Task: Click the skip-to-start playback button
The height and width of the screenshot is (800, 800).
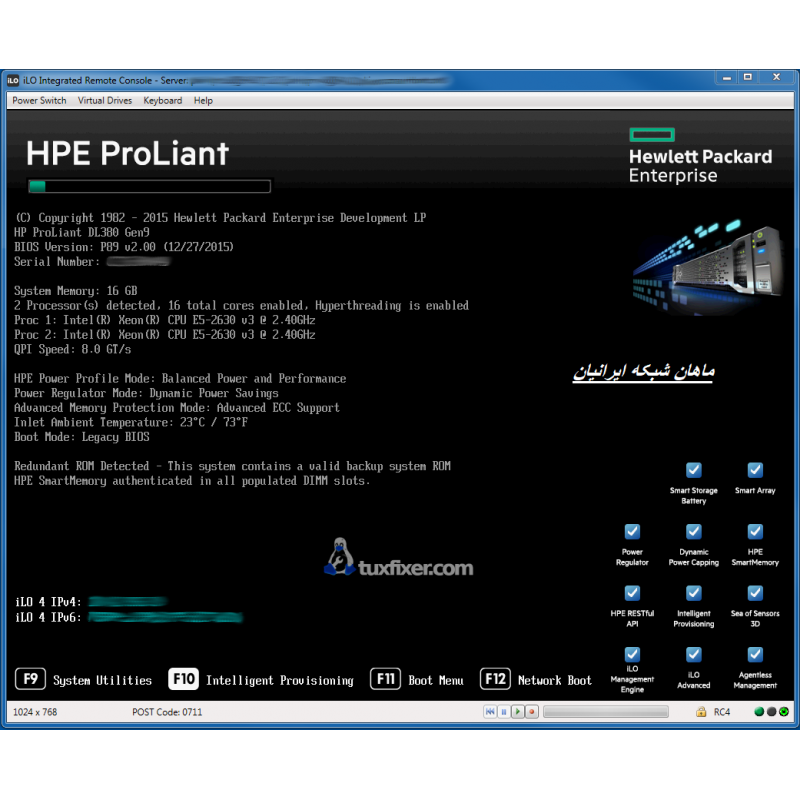Action: [x=490, y=712]
